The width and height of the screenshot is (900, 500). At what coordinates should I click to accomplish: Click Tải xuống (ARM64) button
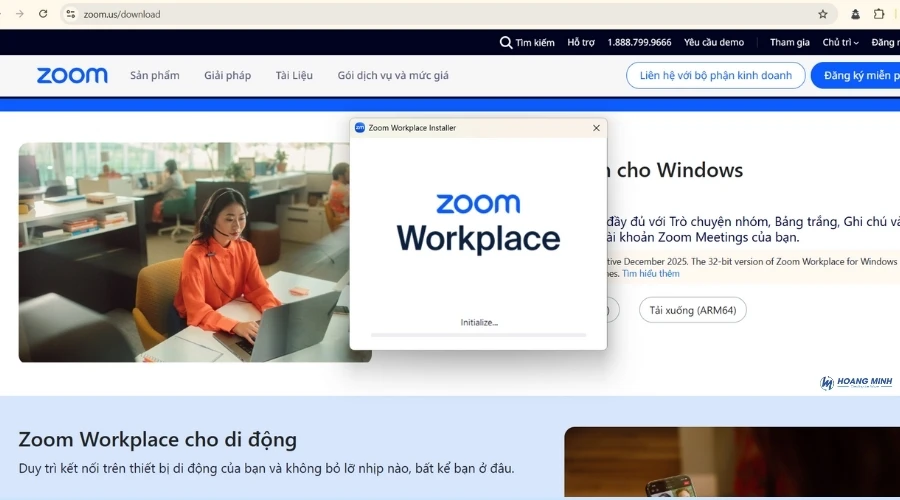point(693,310)
